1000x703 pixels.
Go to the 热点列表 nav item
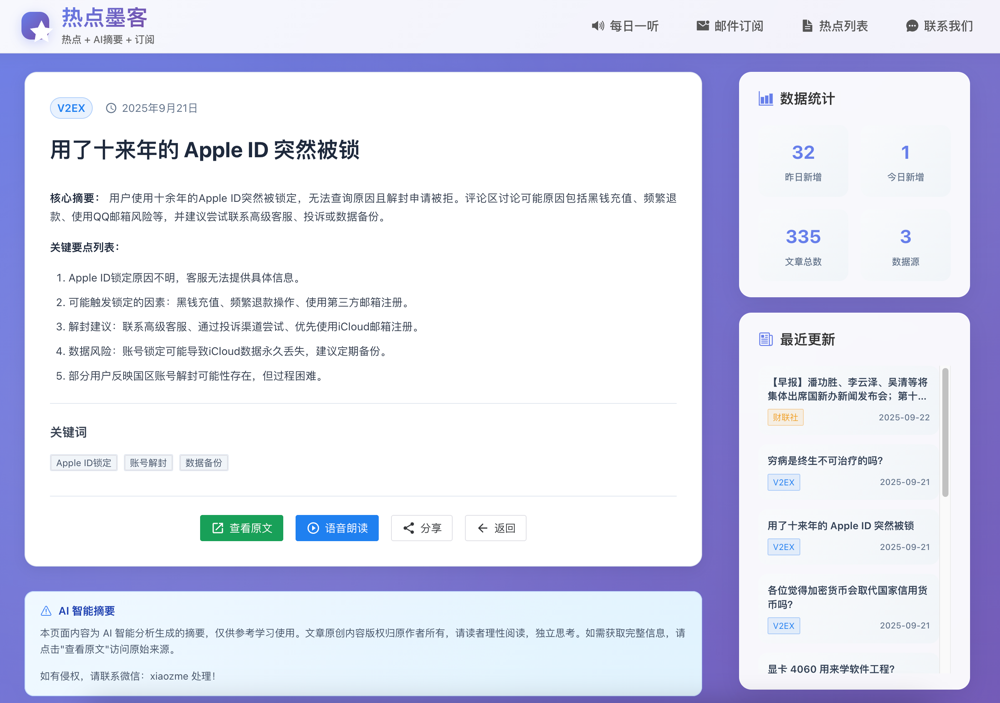point(835,26)
